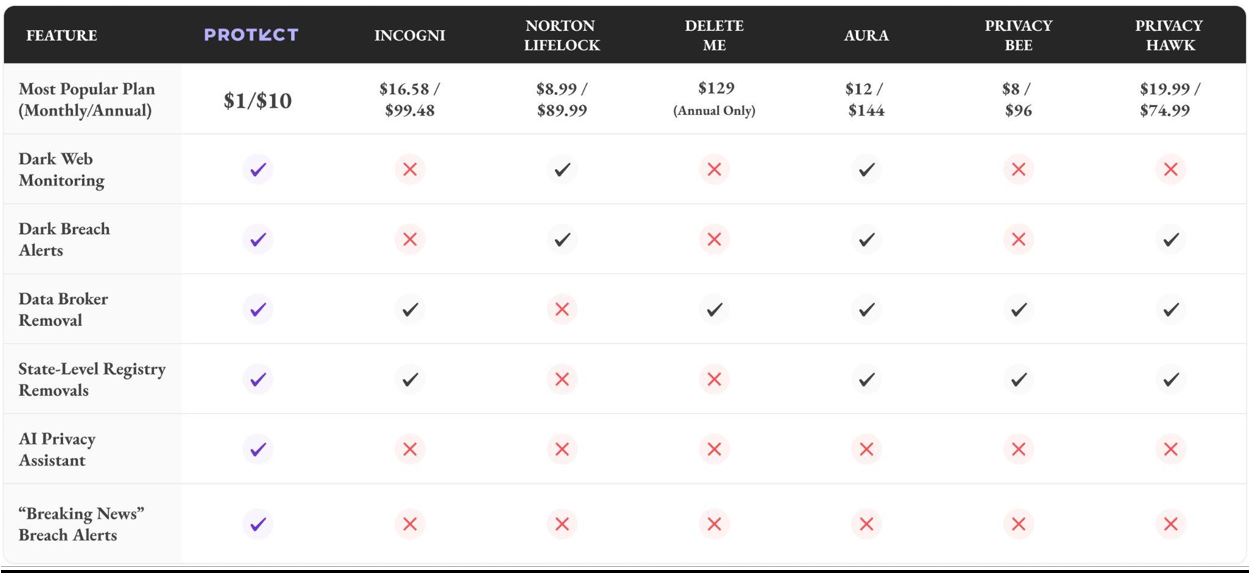Click Norton Lifelock's Dark Breach Alerts checkmark

click(562, 240)
